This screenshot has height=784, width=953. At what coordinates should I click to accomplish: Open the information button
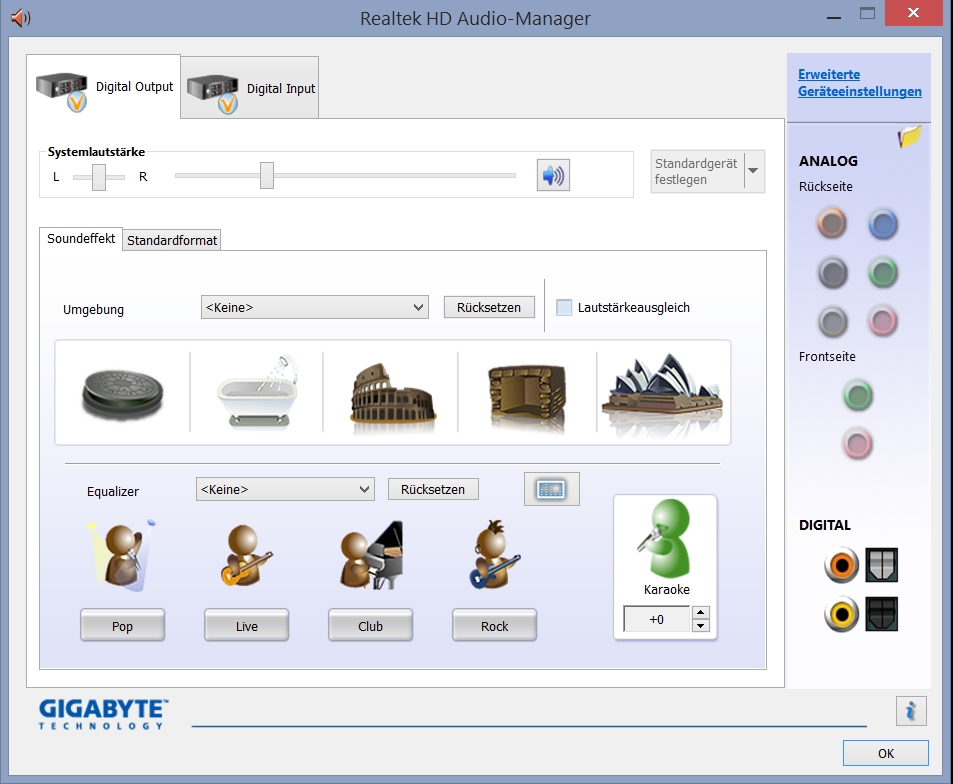[x=910, y=711]
